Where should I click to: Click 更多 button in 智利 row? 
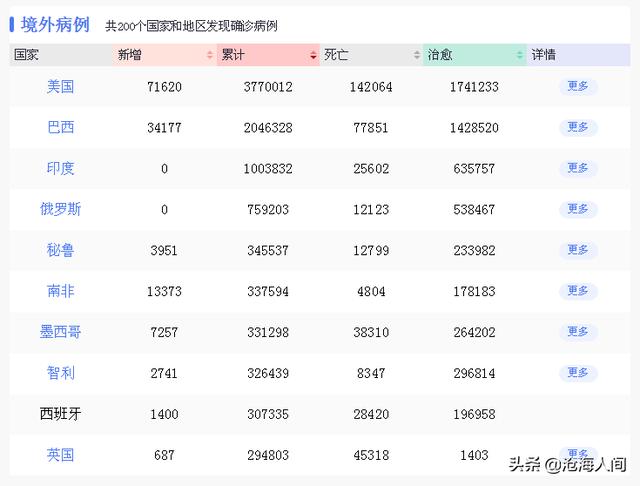[578, 373]
